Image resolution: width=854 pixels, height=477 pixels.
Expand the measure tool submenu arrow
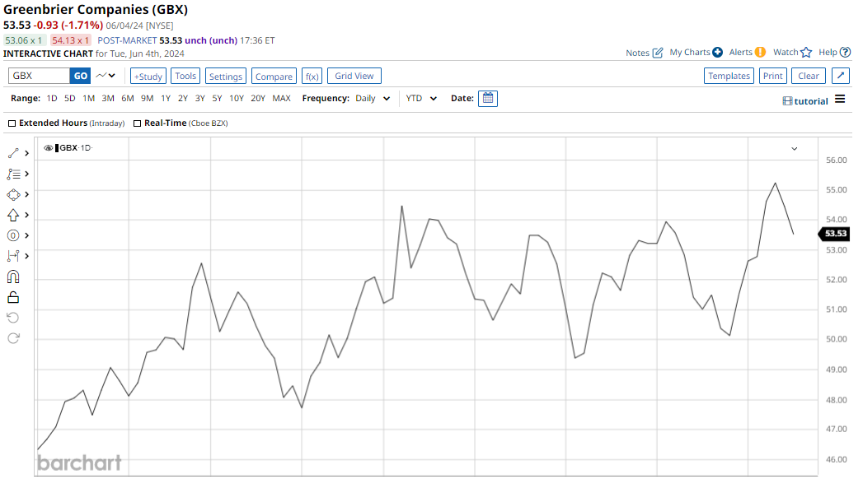27,256
